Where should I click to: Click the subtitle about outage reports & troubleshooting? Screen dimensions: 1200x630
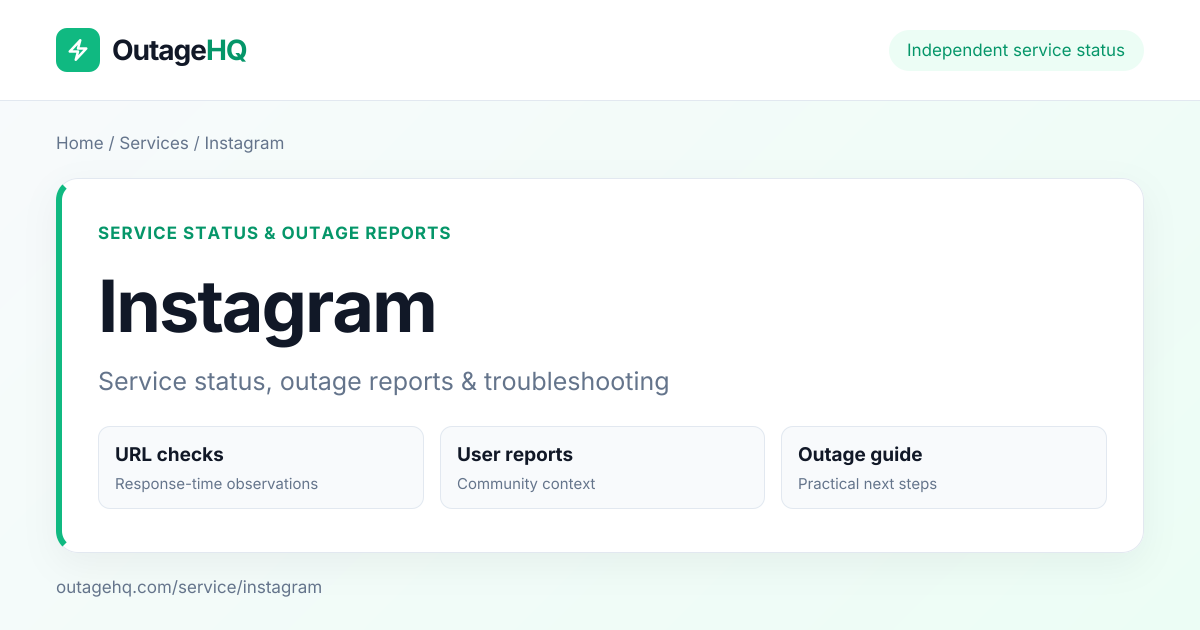pos(384,381)
